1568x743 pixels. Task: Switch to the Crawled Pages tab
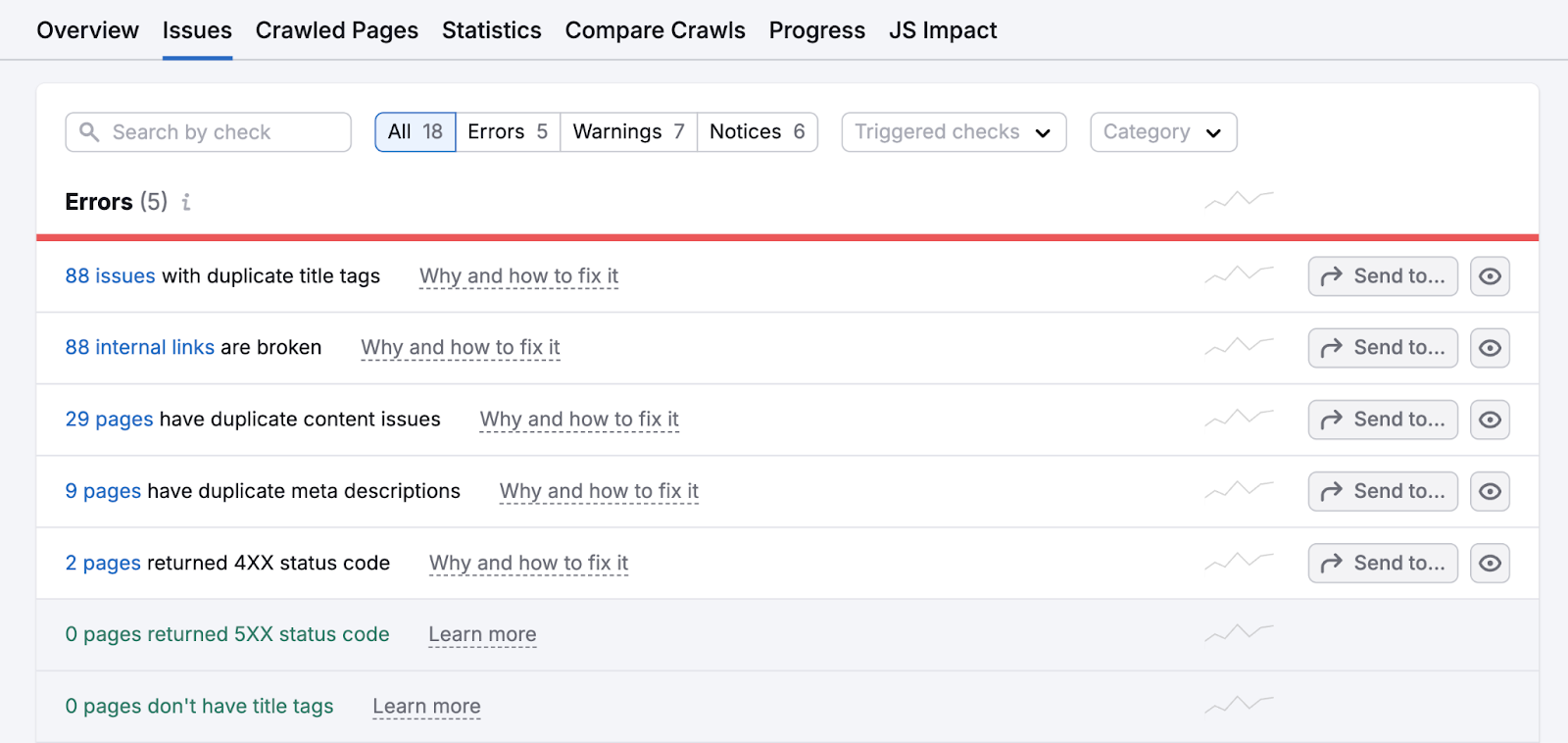point(336,30)
